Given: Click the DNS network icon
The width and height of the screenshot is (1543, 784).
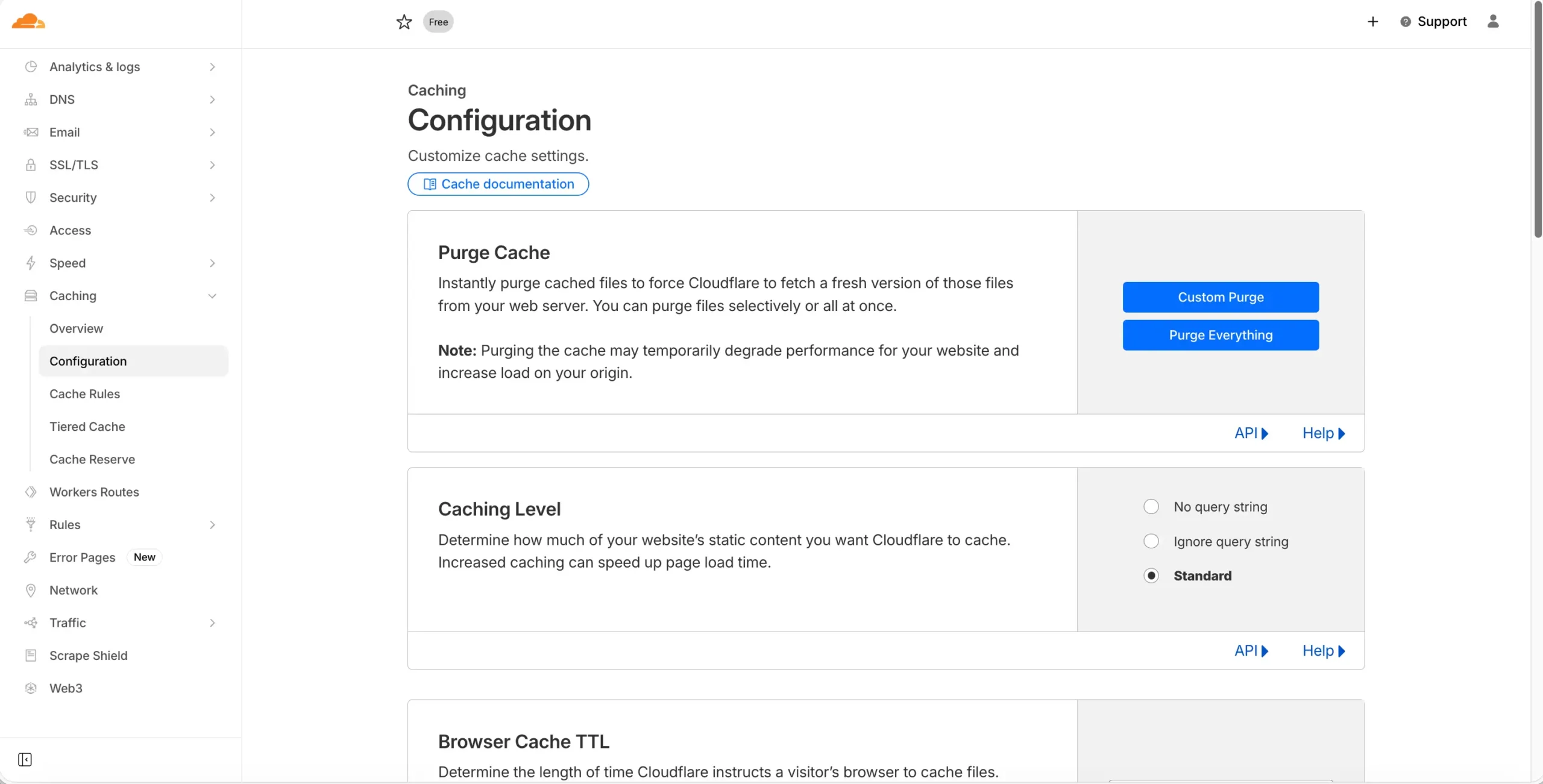Looking at the screenshot, I should pyautogui.click(x=31, y=99).
